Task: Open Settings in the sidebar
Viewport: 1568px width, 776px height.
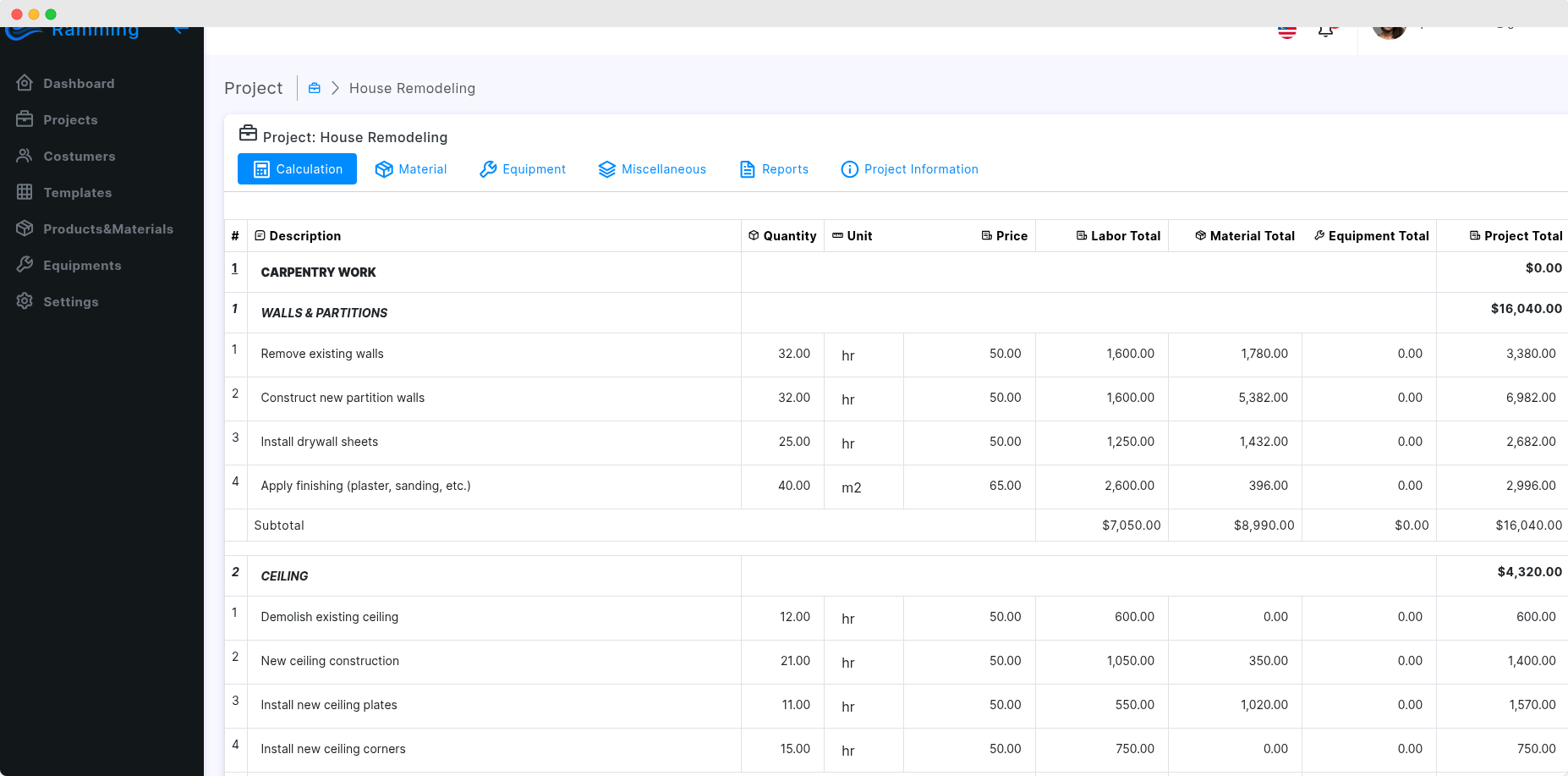Action: (70, 302)
